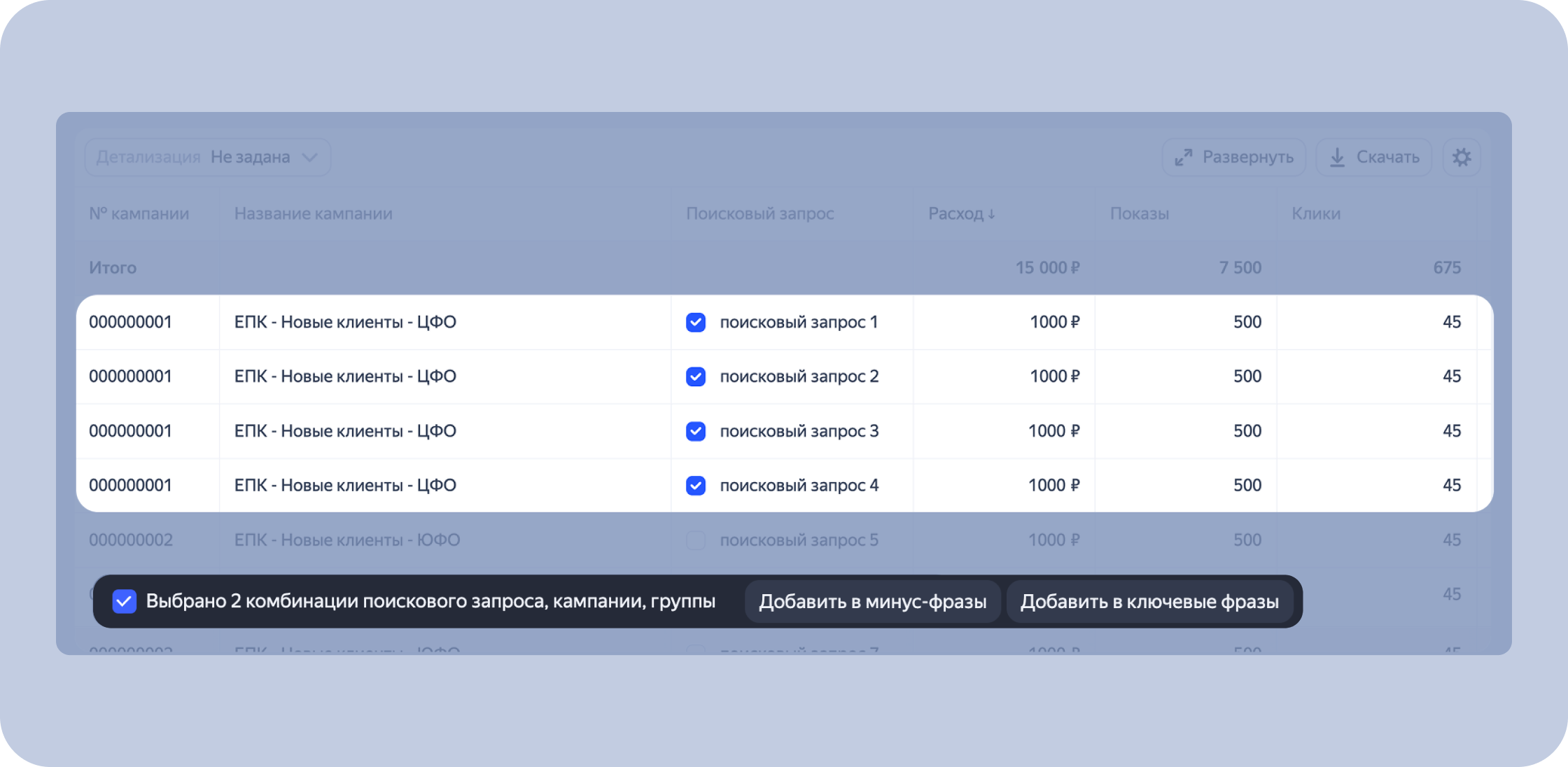This screenshot has height=767, width=1568.
Task: Click the Поисковый запрос column header
Action: [x=760, y=213]
